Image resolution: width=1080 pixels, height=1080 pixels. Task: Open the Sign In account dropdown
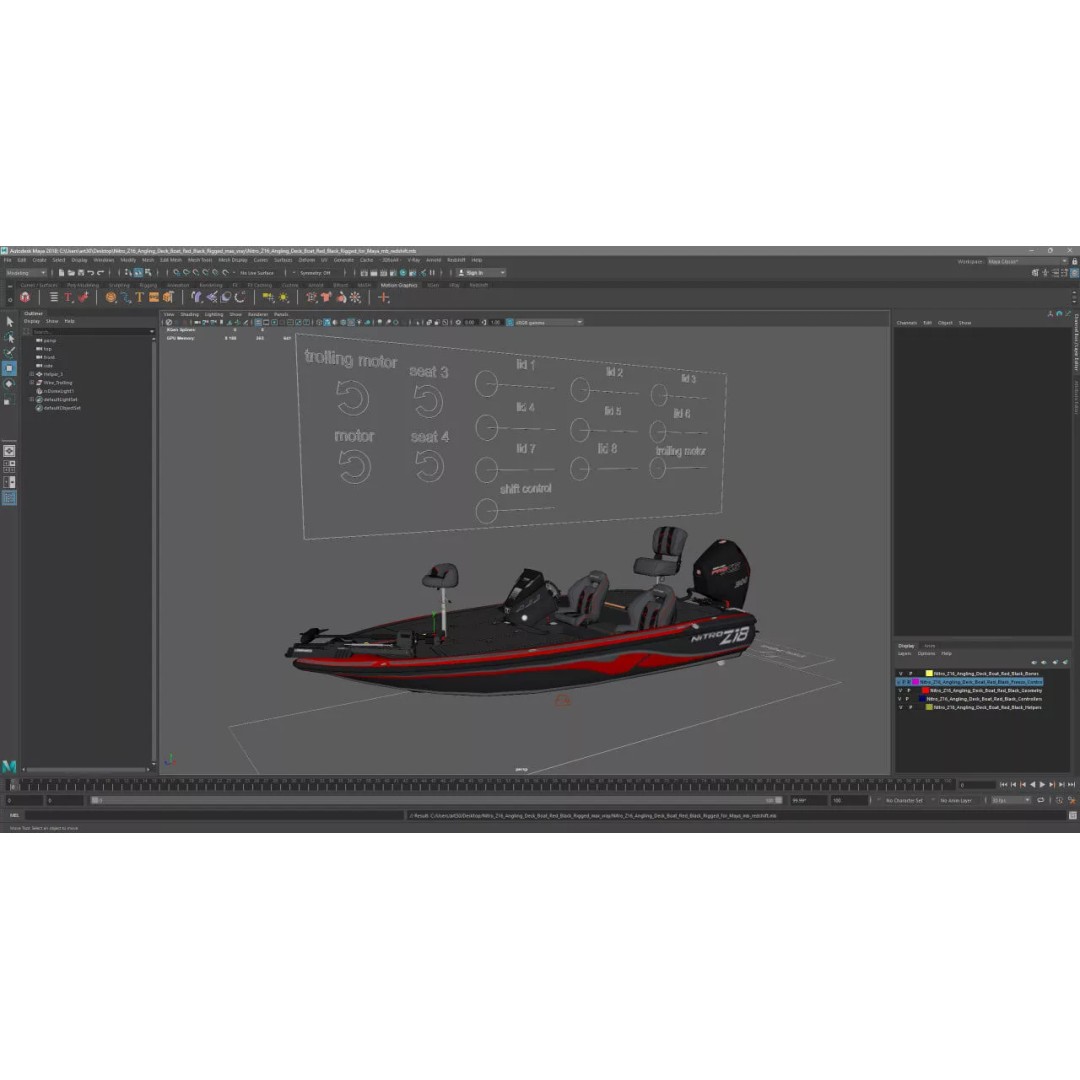[x=482, y=273]
